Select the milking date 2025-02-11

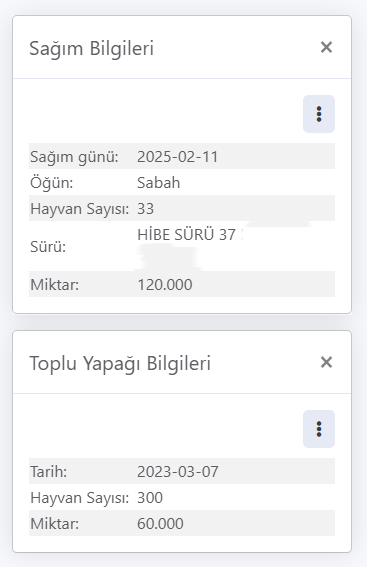[178, 157]
